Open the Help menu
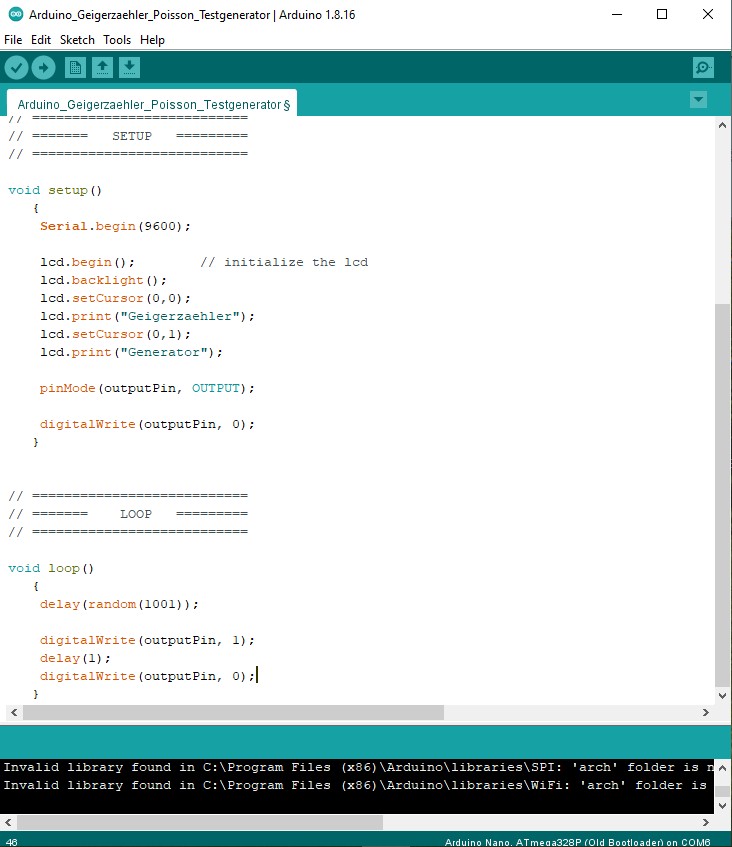The width and height of the screenshot is (732, 847). click(152, 40)
